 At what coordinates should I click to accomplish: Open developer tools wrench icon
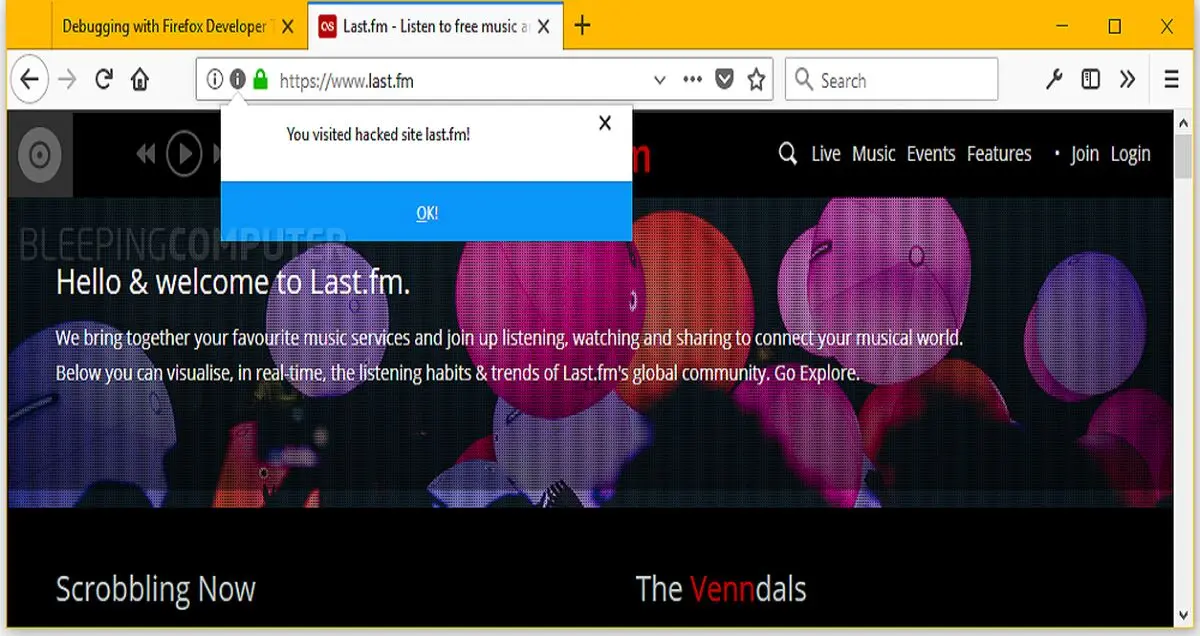(x=1053, y=80)
